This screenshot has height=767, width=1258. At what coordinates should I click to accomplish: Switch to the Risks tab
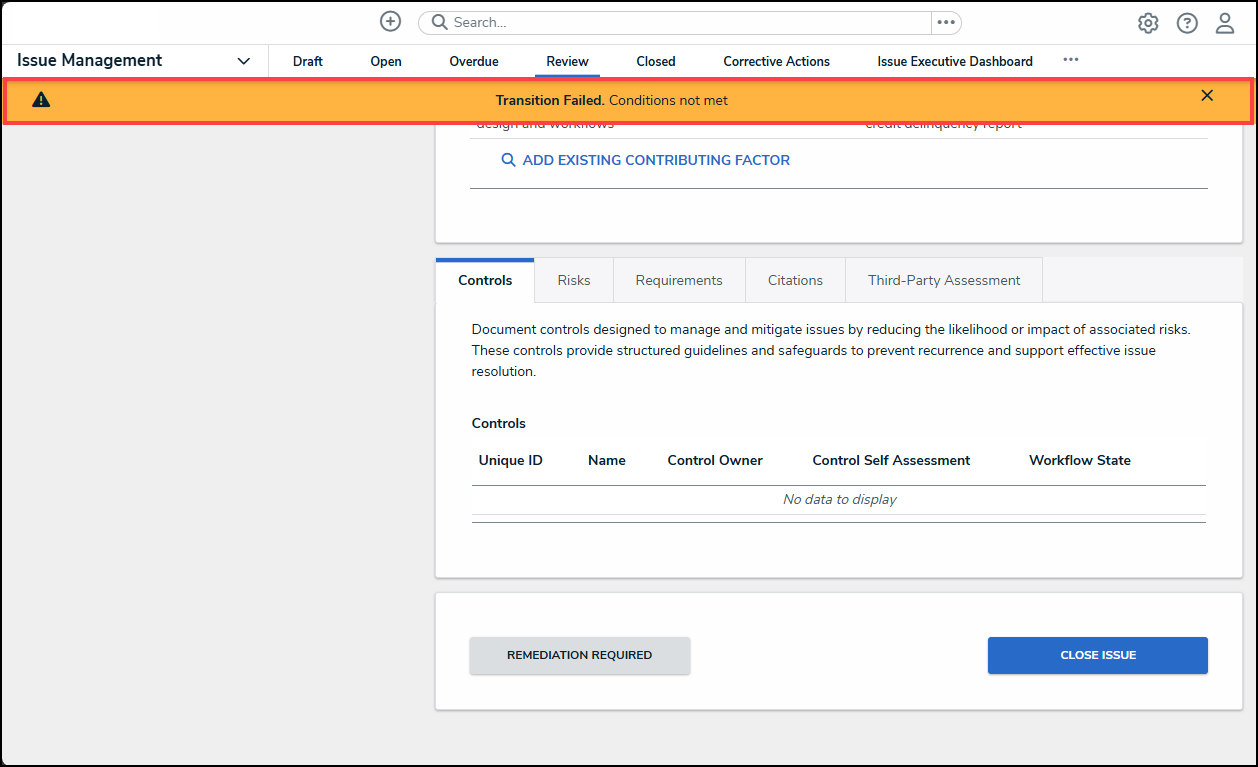573,280
